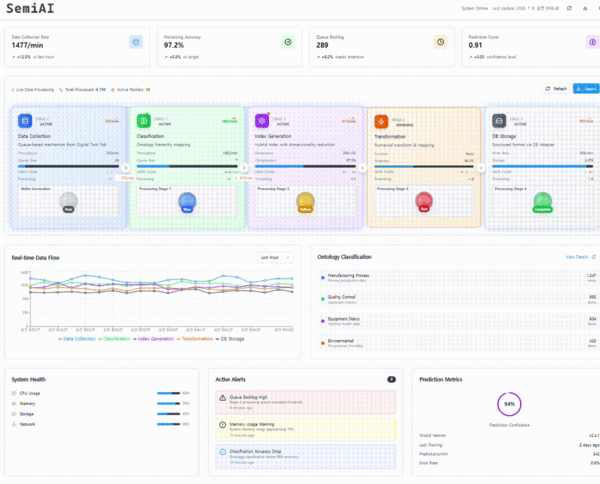
Task: Click the DB Storage stage icon
Action: pyautogui.click(x=499, y=120)
